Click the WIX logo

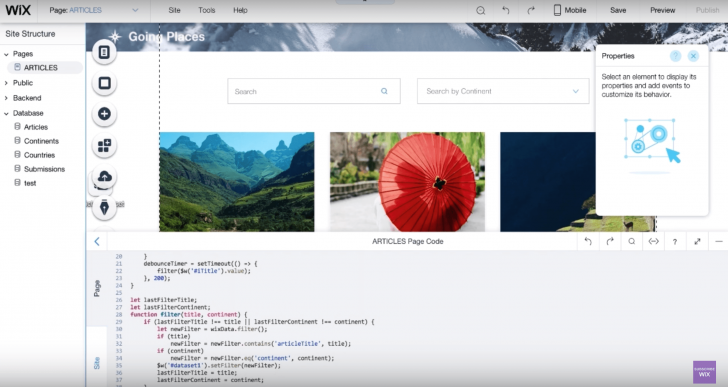pyautogui.click(x=18, y=10)
